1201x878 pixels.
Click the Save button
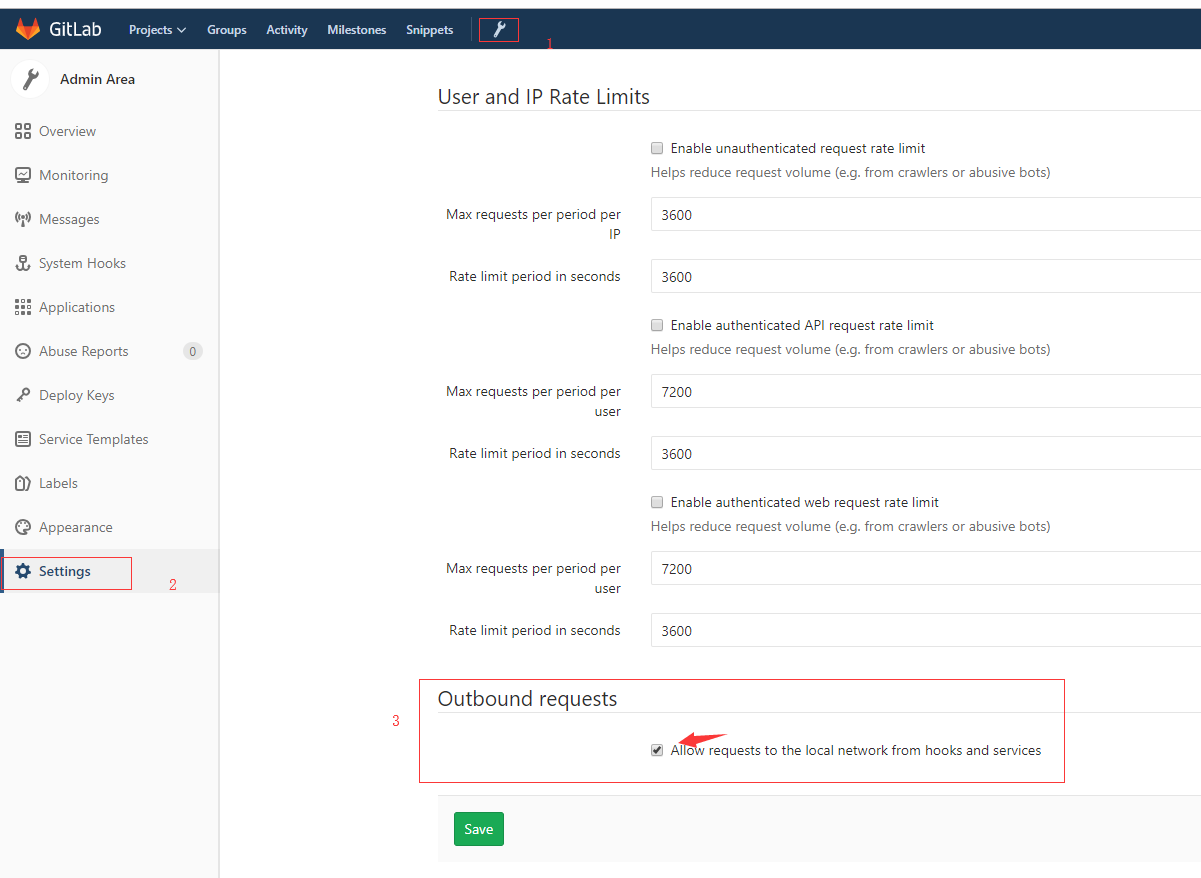[478, 828]
